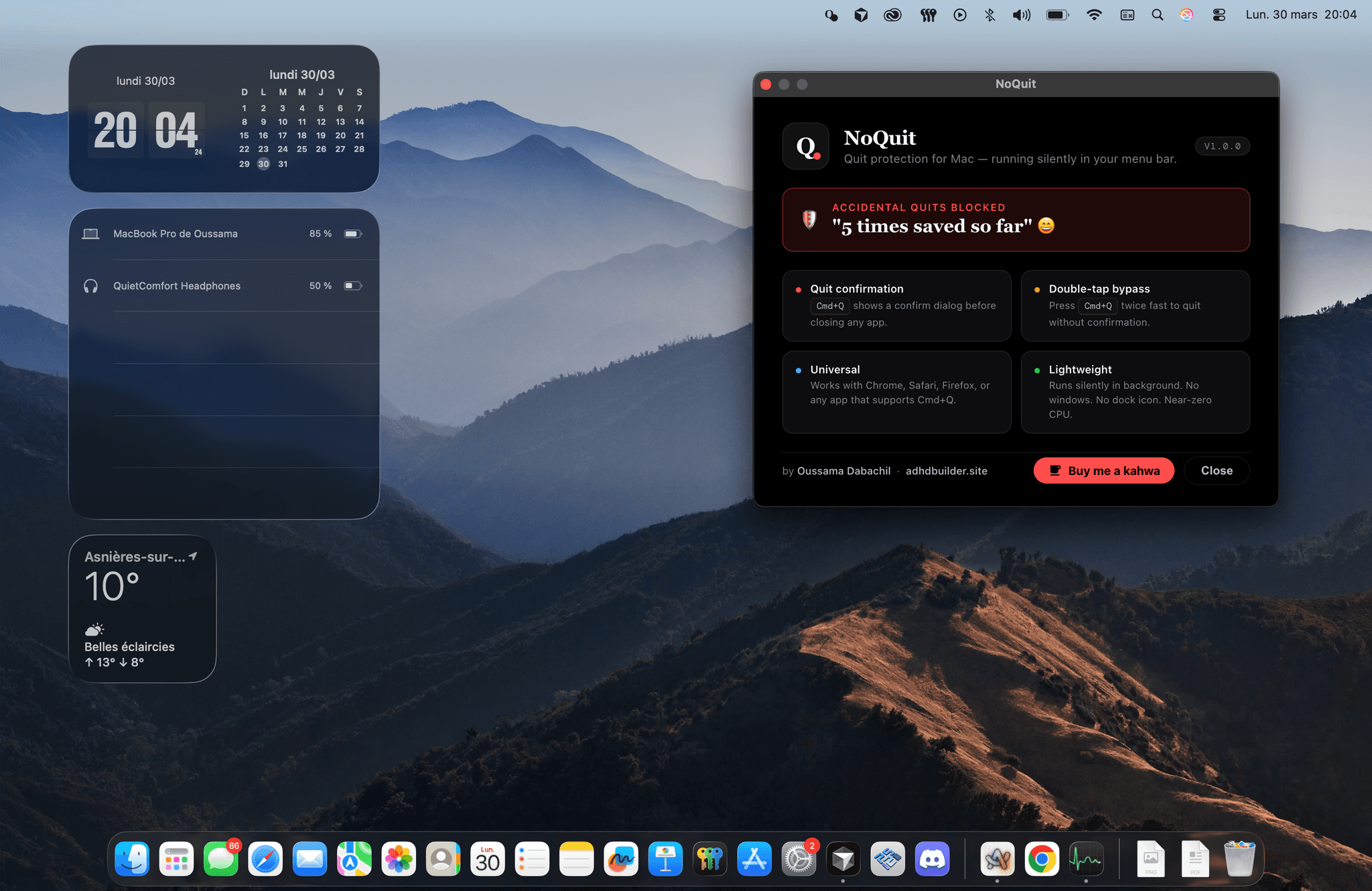Launch Google Chrome from the Dock
1372x891 pixels.
[1042, 858]
